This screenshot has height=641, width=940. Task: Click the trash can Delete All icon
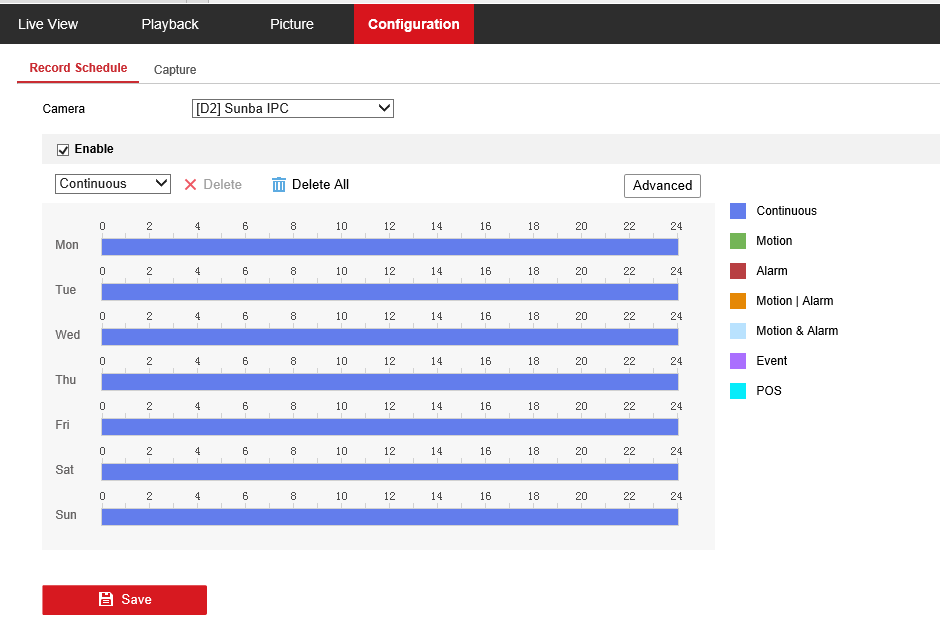tap(279, 184)
